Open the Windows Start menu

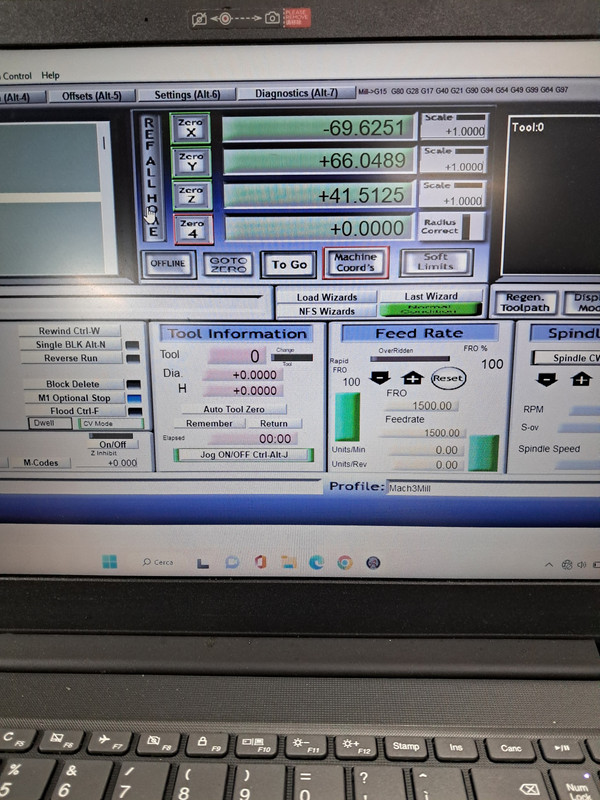coord(110,562)
